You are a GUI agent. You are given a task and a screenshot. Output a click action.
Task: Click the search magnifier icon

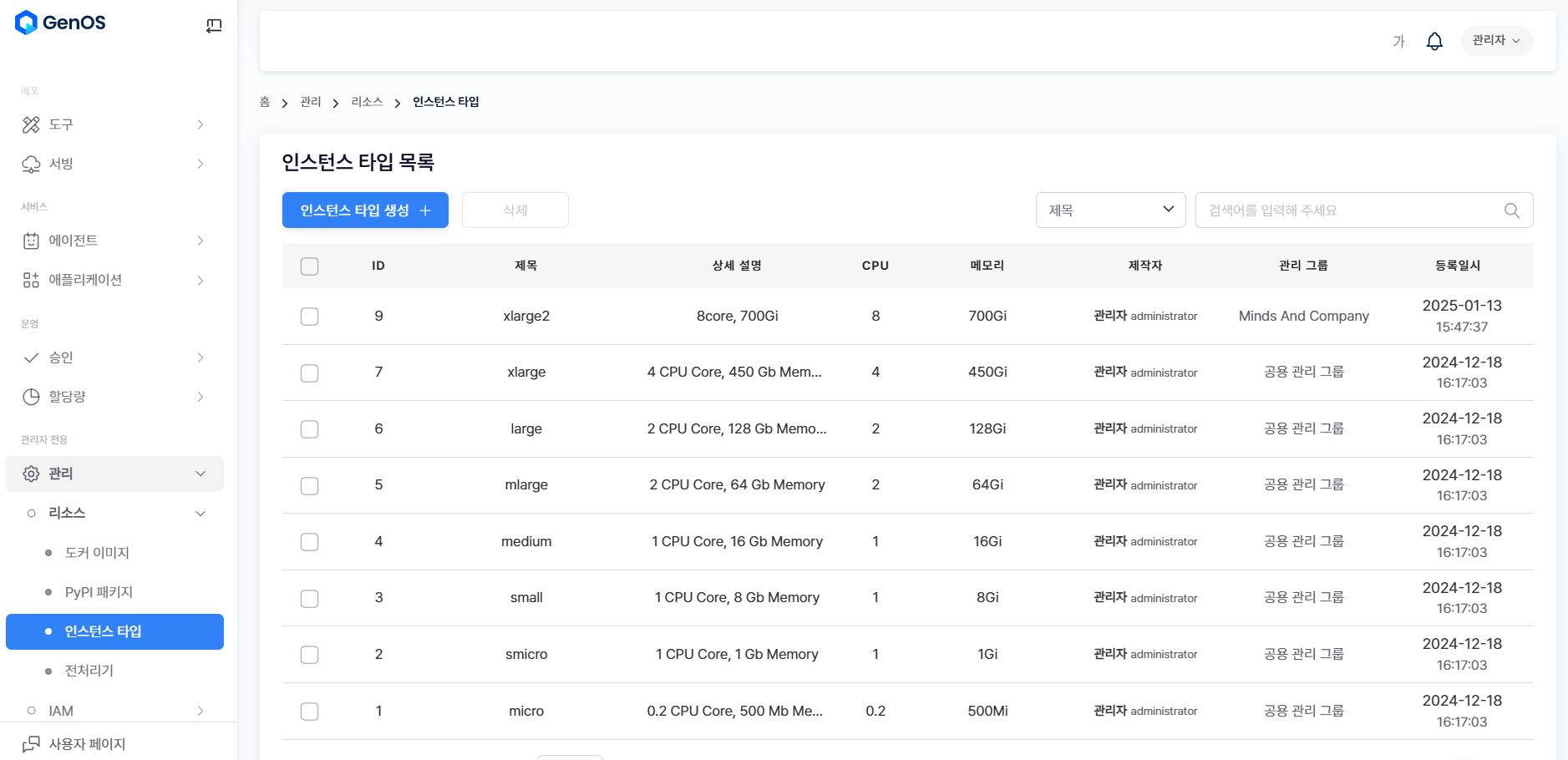(x=1511, y=210)
